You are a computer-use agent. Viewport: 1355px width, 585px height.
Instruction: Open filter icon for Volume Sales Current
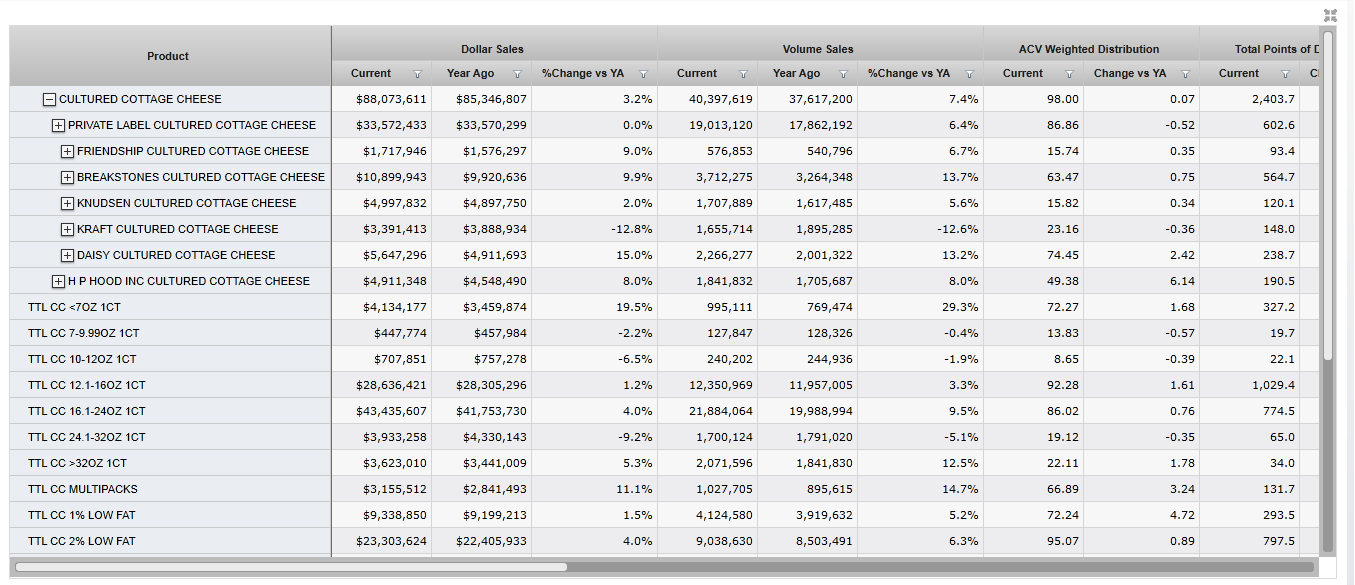[743, 74]
